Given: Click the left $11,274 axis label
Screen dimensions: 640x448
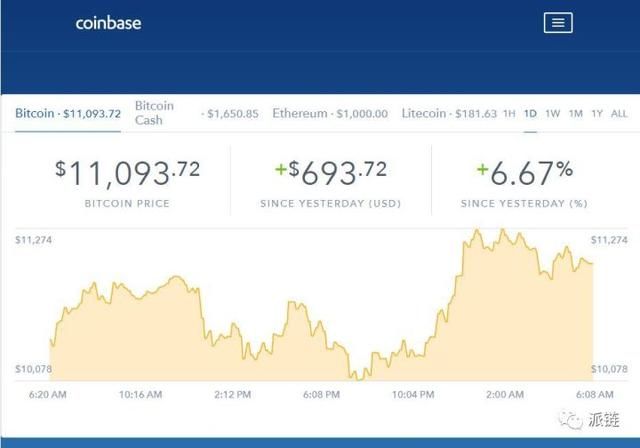Looking at the screenshot, I should [x=33, y=240].
